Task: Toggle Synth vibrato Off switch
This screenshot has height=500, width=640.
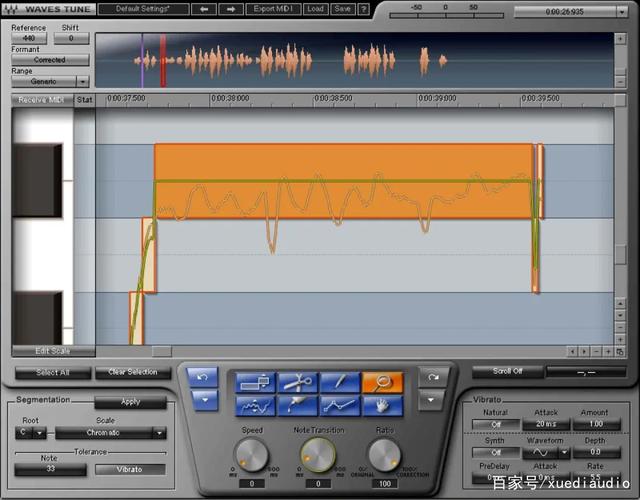Action: point(496,452)
